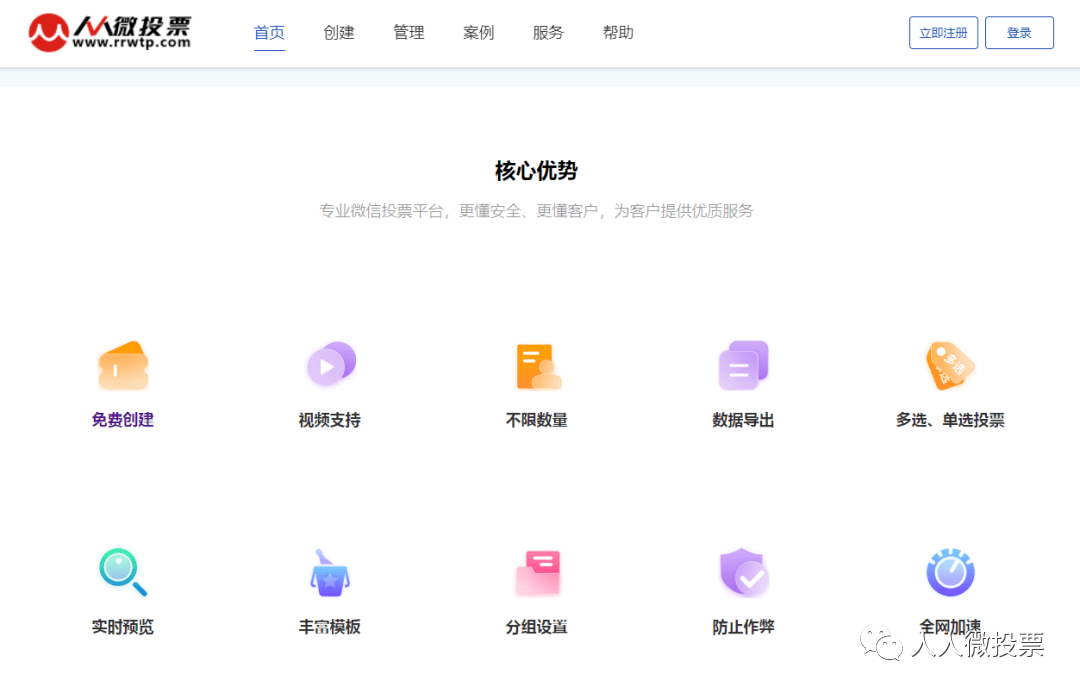Click the 免费创建 (free create) icon
Image resolution: width=1080 pixels, height=693 pixels.
(x=122, y=364)
